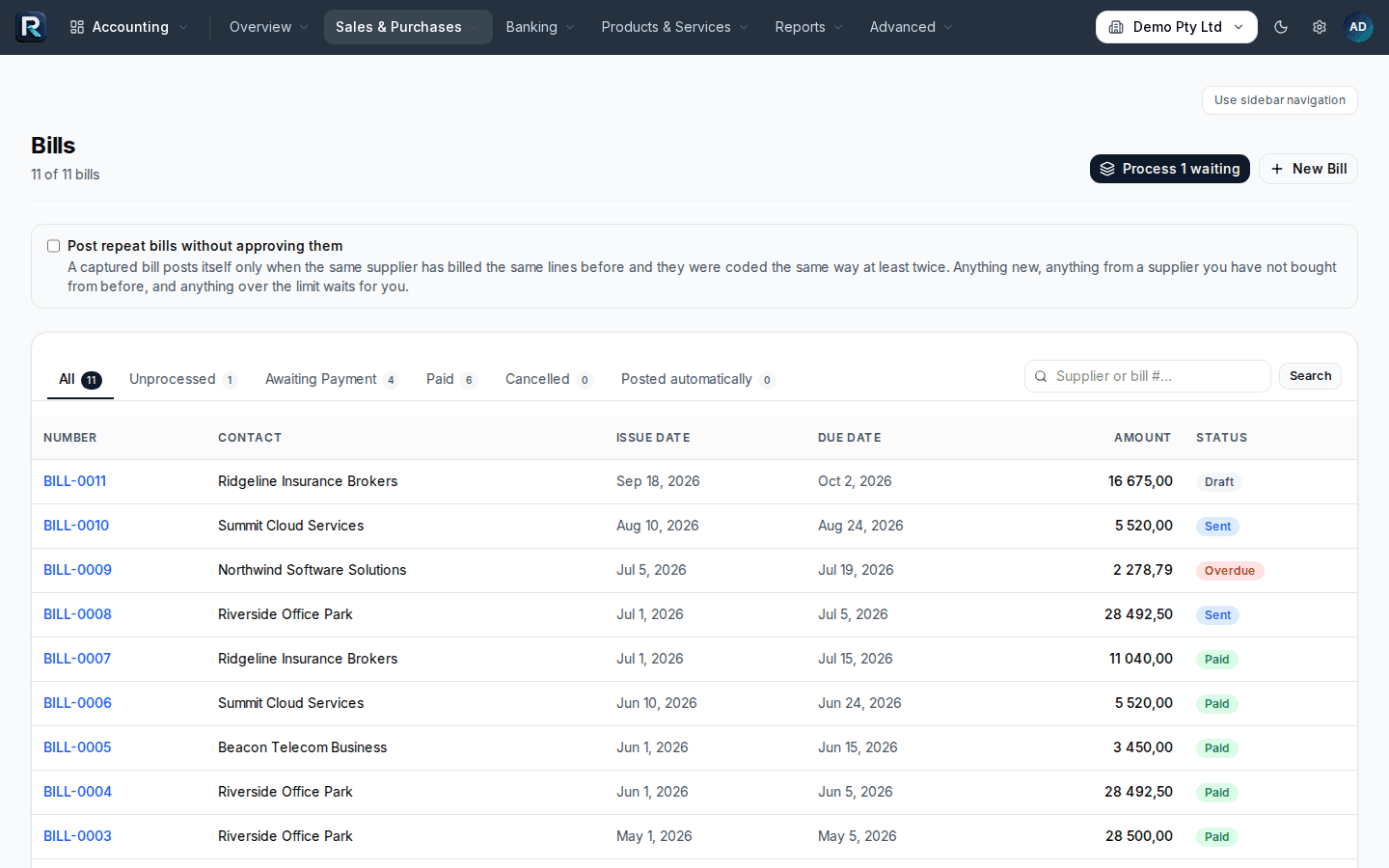Open bill BILL-0007

77,659
